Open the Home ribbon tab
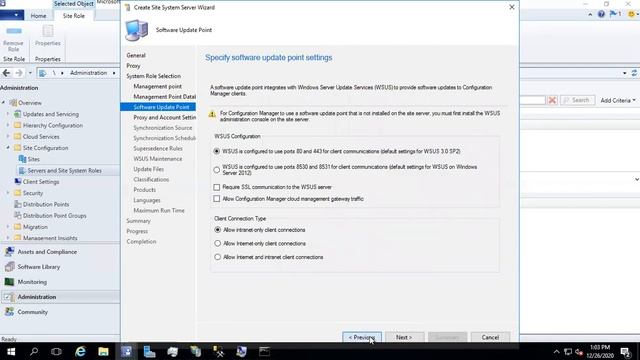 click(38, 16)
